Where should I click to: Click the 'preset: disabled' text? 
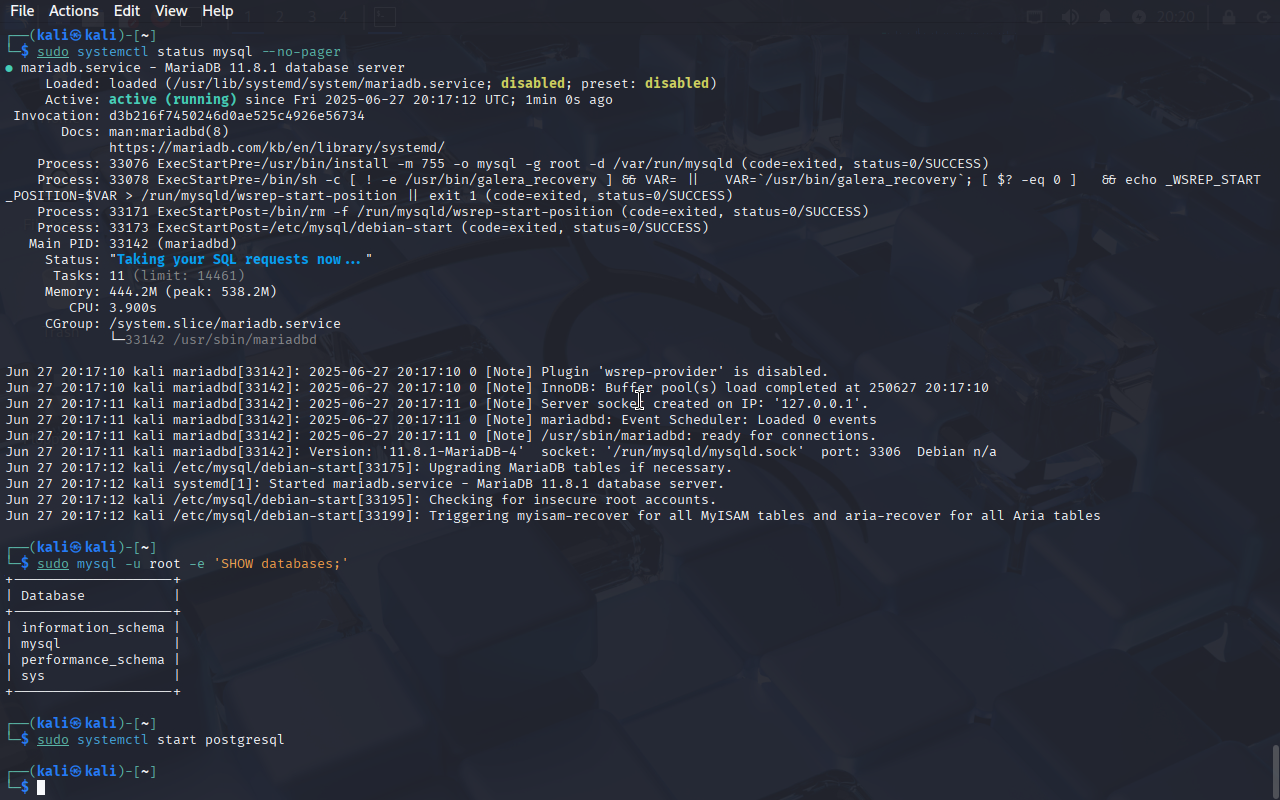click(645, 84)
